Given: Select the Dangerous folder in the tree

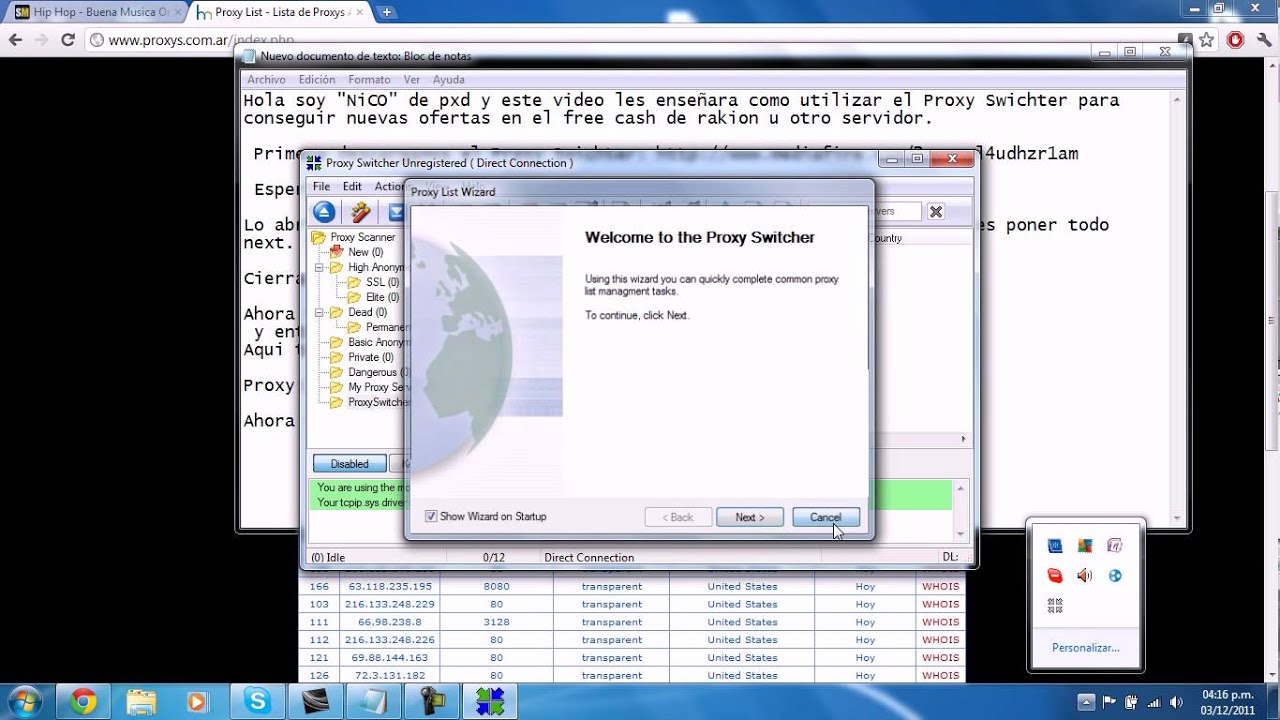Looking at the screenshot, I should (370, 372).
